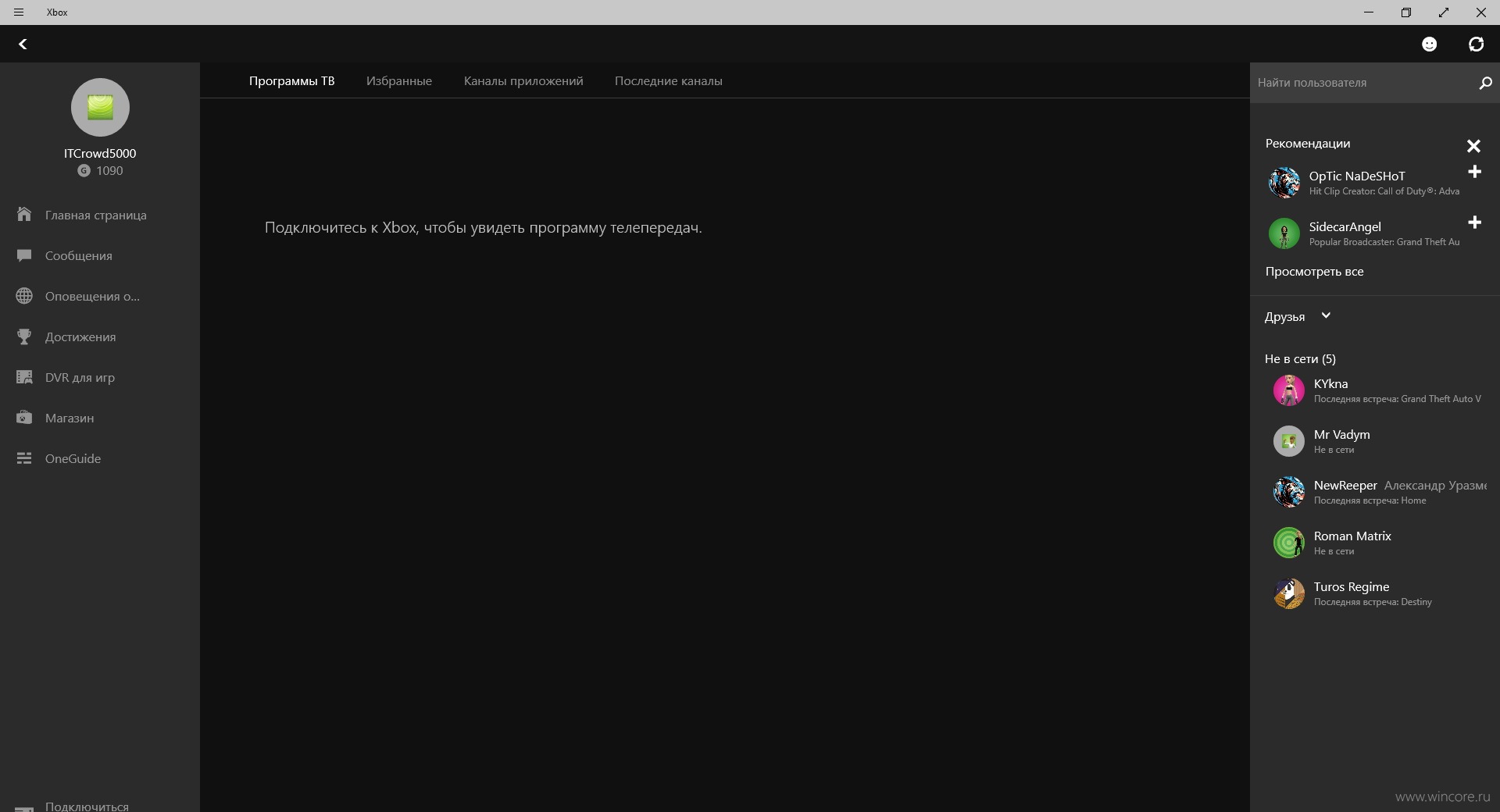
Task: Click the Messages speech bubble icon
Action: pos(24,255)
